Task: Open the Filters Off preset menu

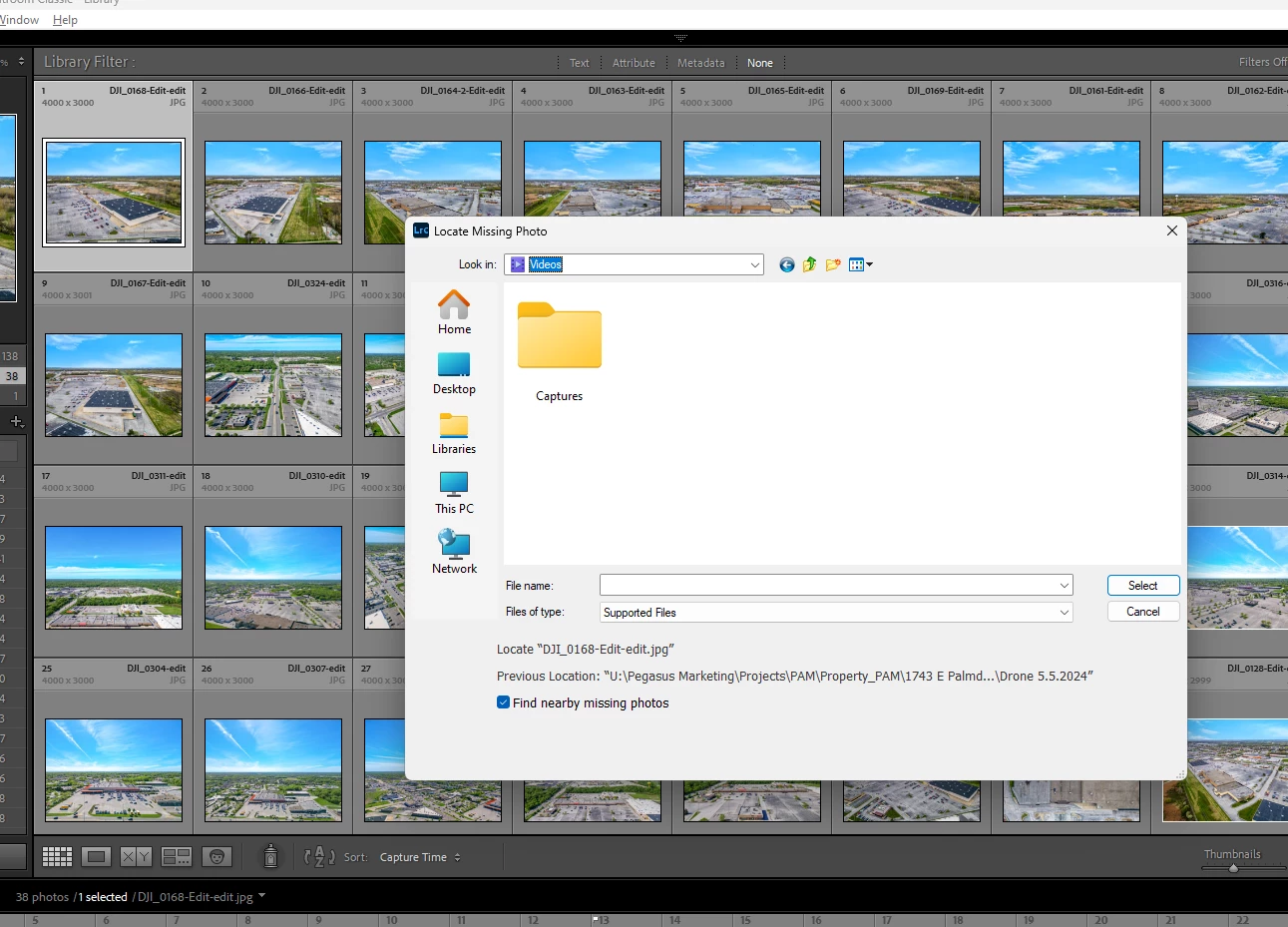Action: tap(1262, 62)
